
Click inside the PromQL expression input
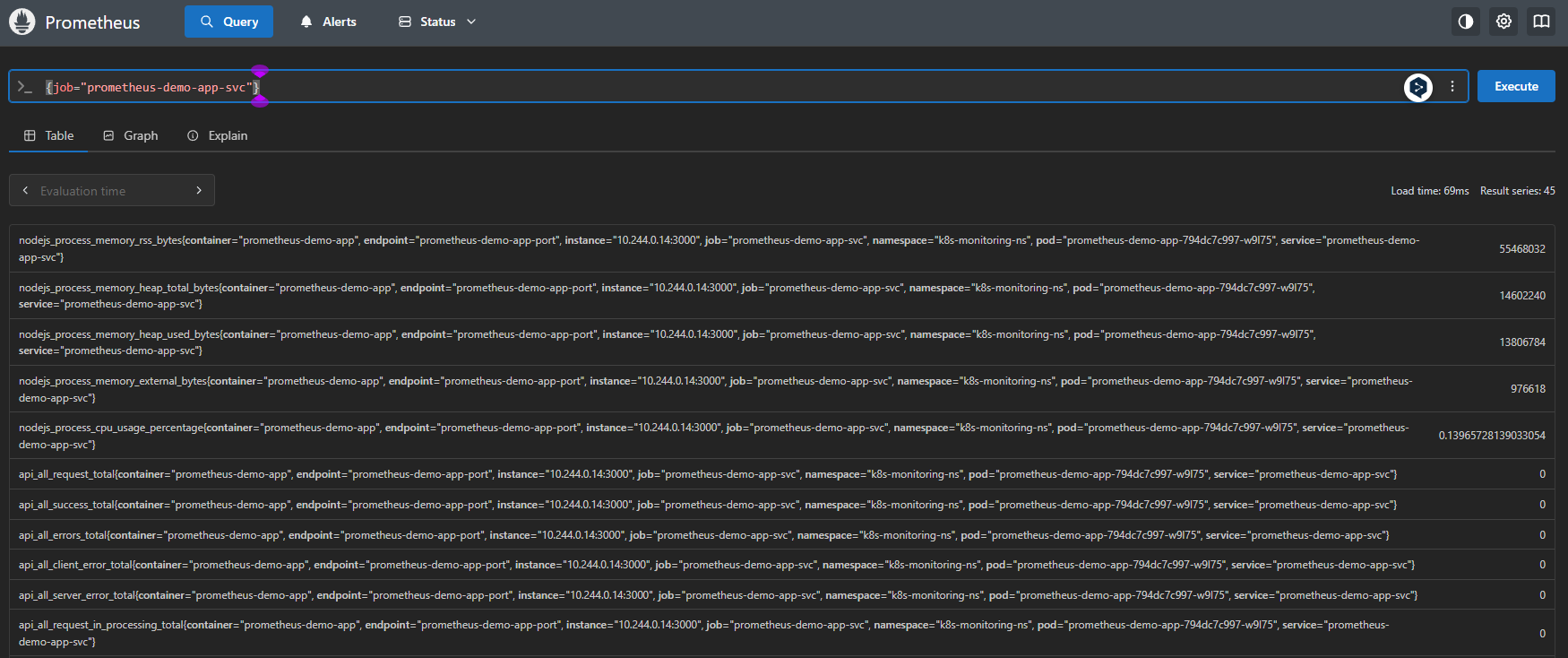click(x=717, y=87)
